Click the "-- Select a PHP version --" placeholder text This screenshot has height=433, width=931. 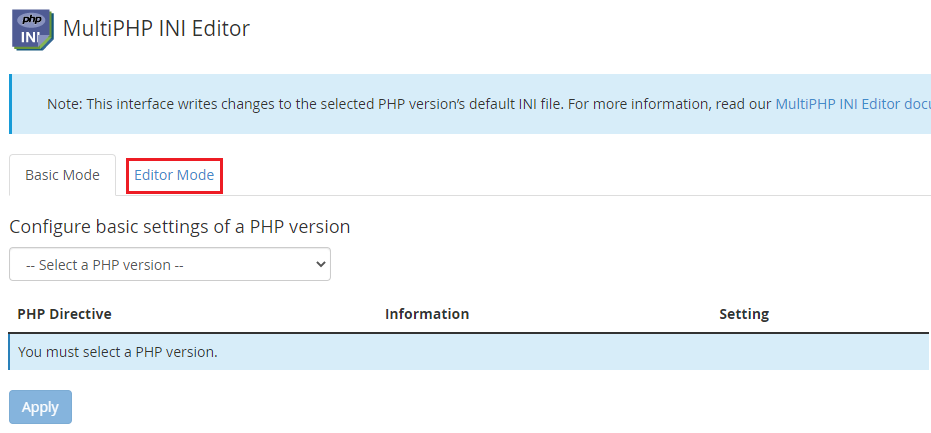pos(104,265)
